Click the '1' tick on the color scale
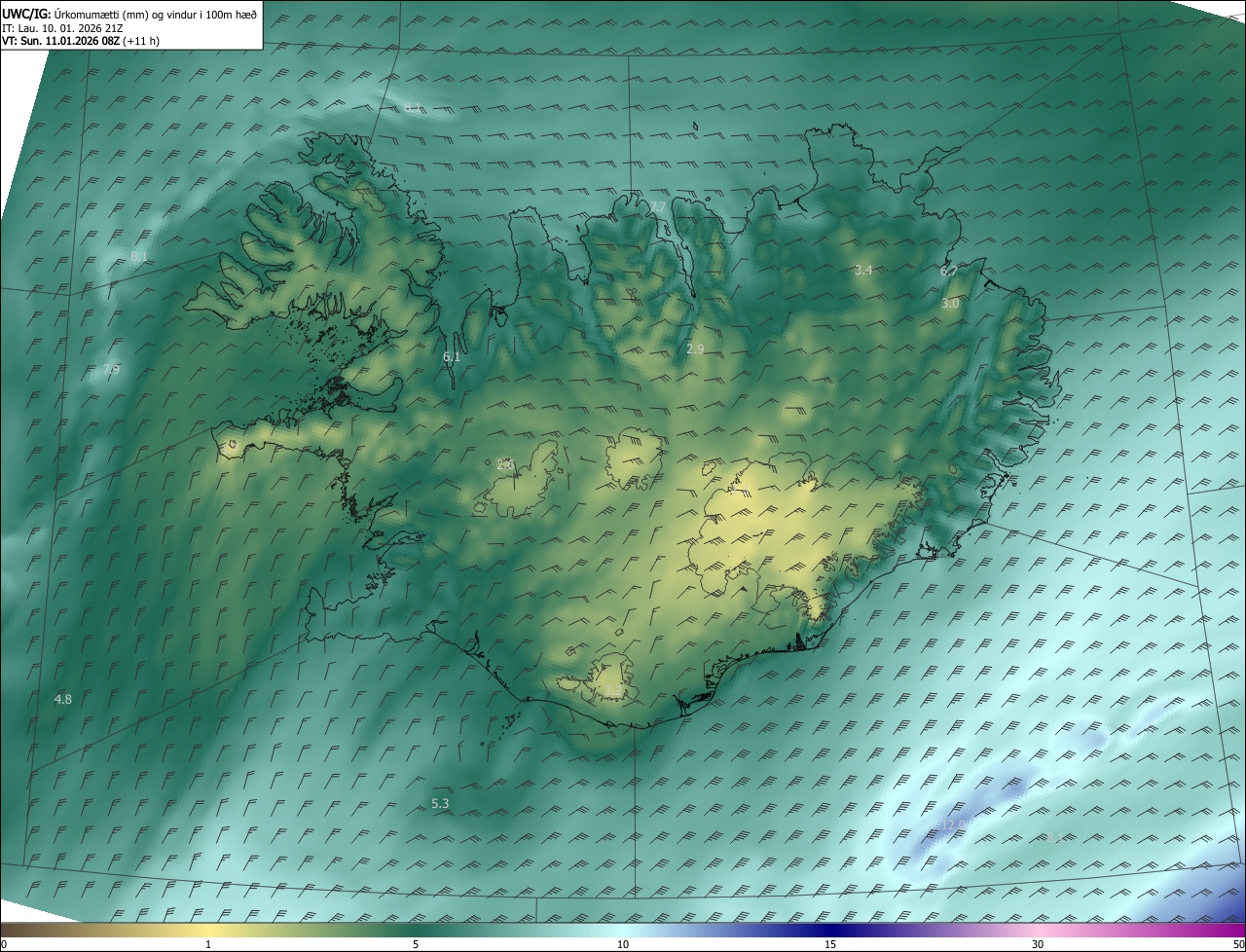This screenshot has height=952, width=1246. [208, 944]
